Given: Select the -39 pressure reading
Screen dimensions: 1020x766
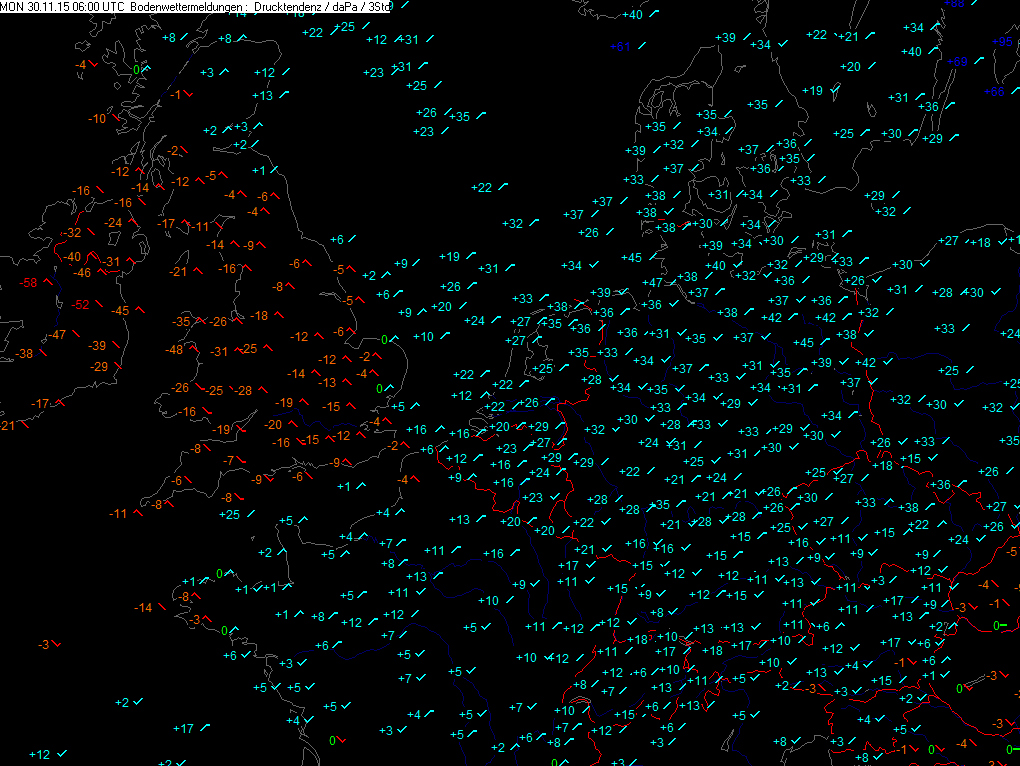Looking at the screenshot, I should pyautogui.click(x=98, y=345).
